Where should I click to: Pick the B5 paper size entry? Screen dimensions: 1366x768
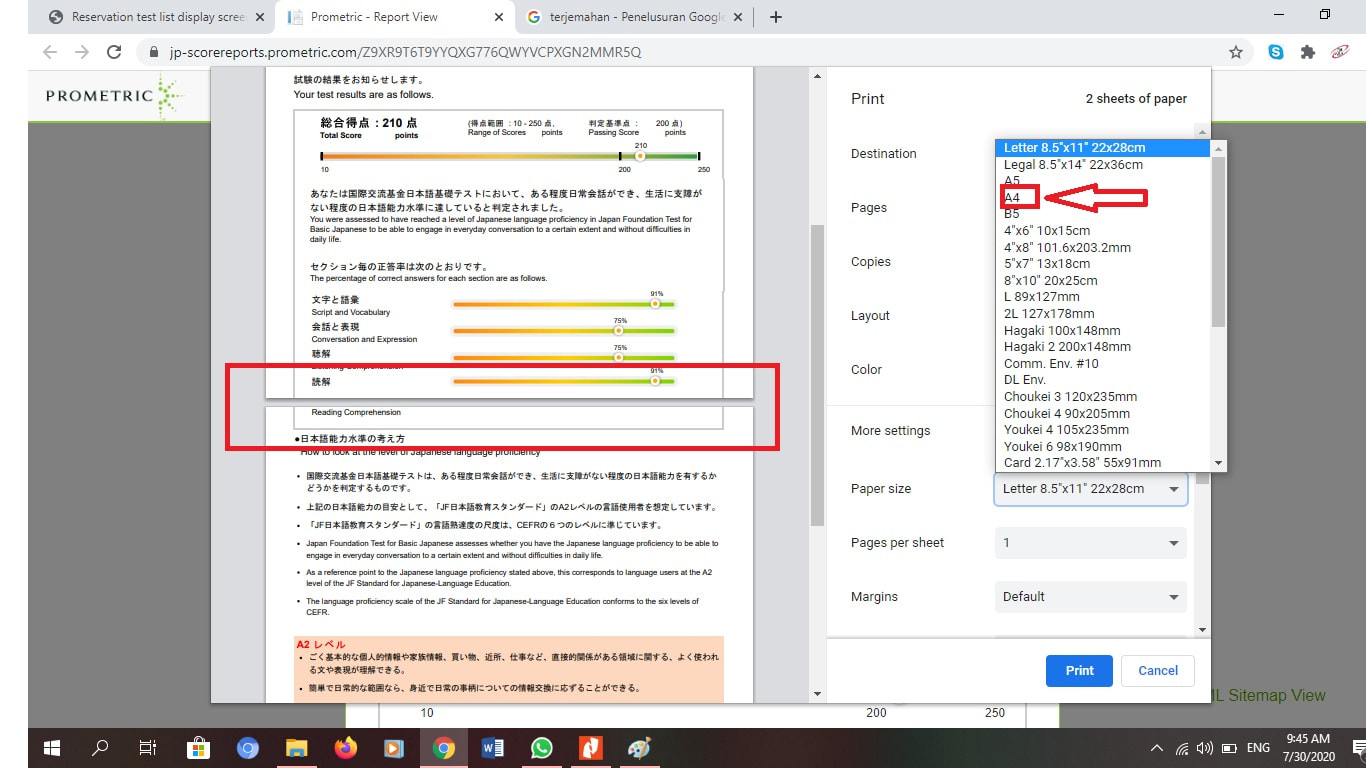pyautogui.click(x=1012, y=214)
